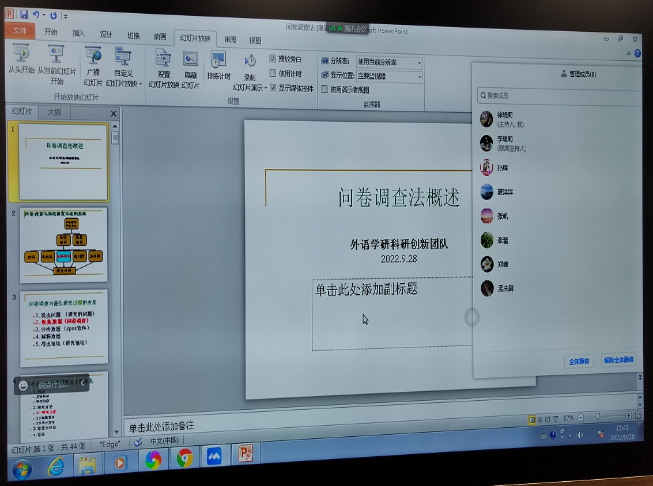Click Broadcast Slide Show (广播幻灯片)
Viewport: 653px width, 486px height.
coord(93,66)
